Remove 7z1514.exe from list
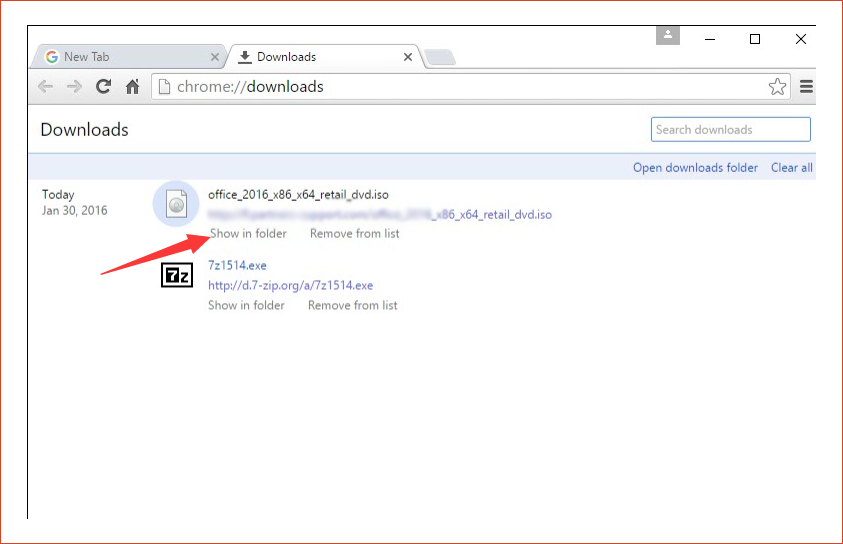 coord(352,306)
